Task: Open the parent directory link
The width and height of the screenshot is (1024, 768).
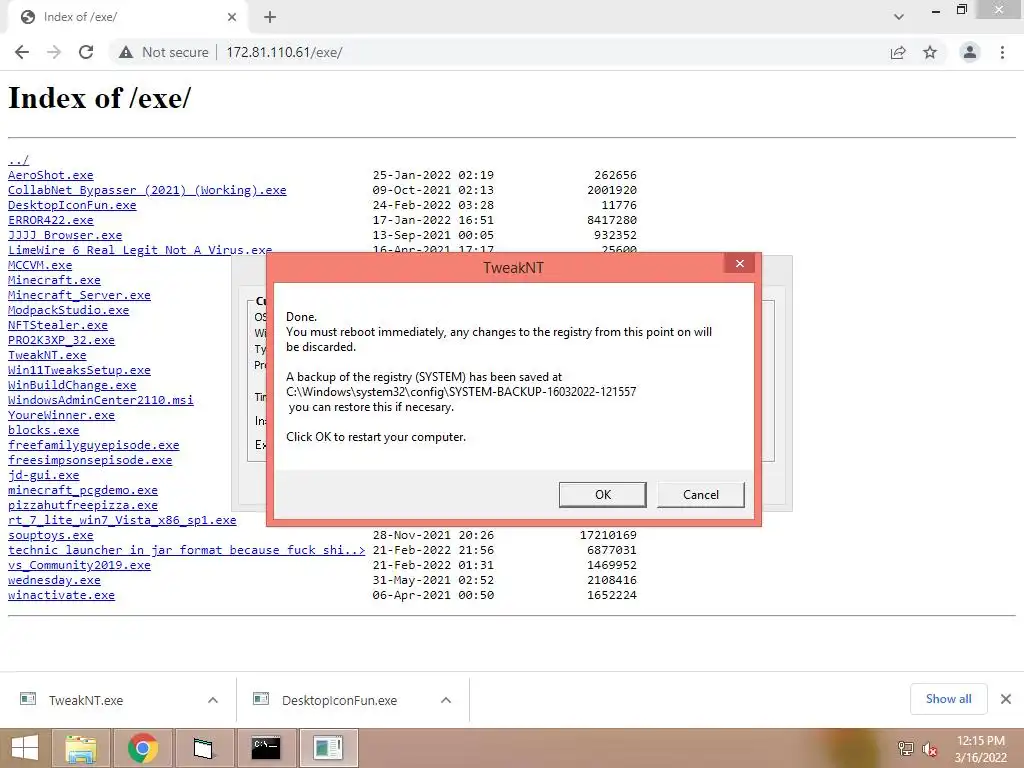Action: (x=18, y=160)
